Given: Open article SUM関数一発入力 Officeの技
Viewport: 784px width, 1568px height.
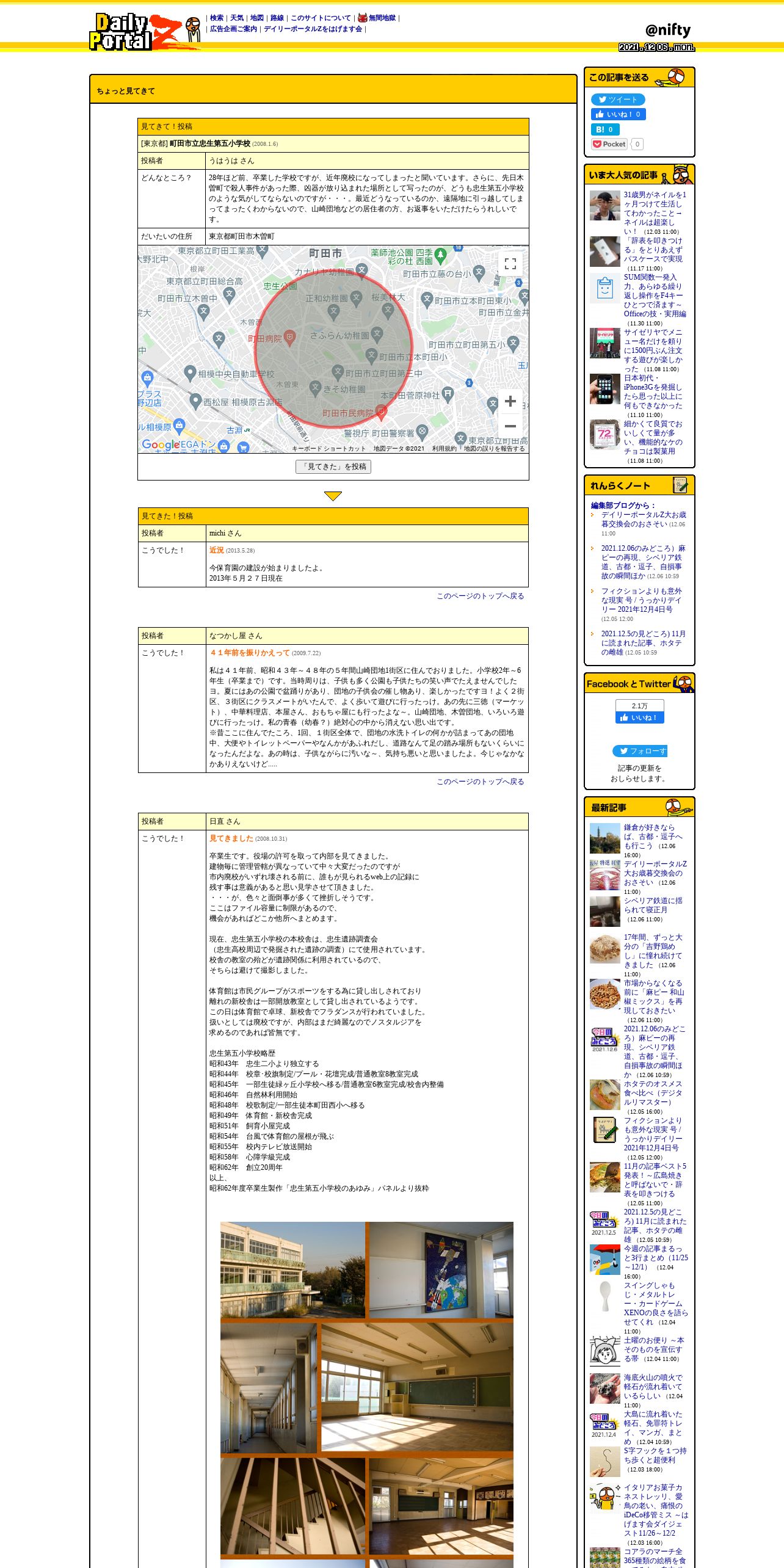Looking at the screenshot, I should point(655,296).
